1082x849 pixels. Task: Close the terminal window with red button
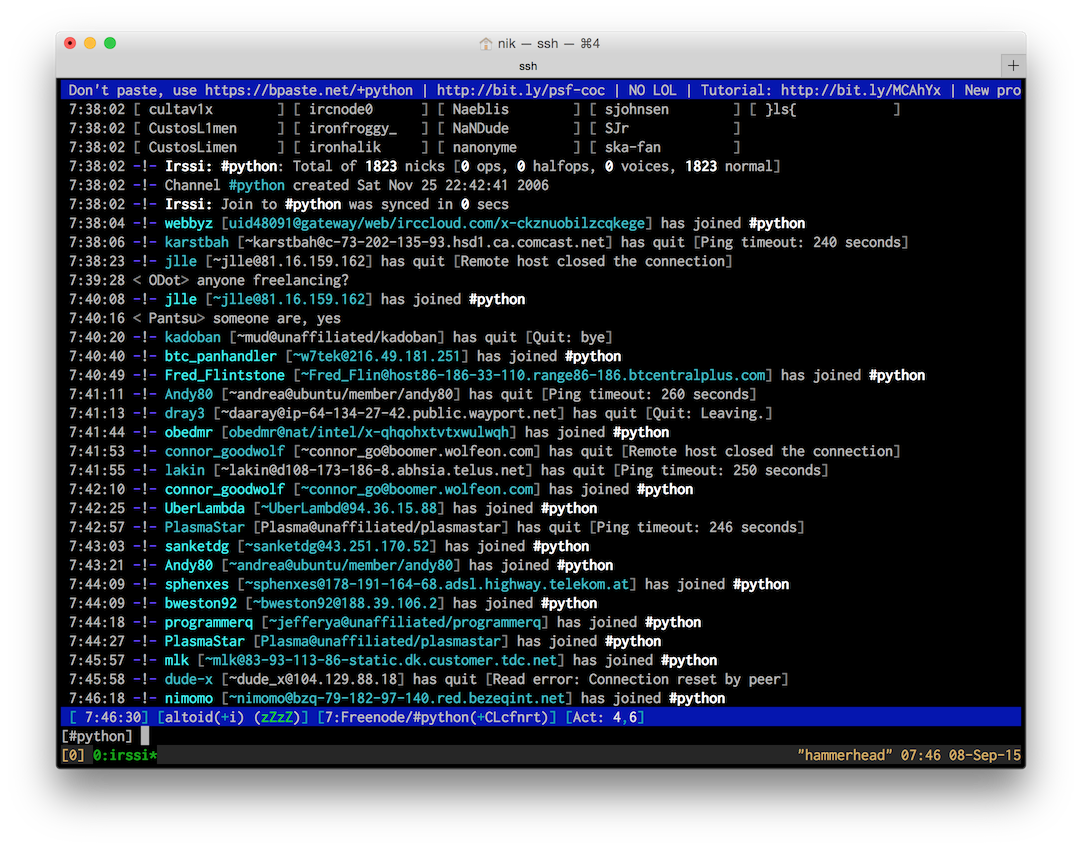tap(70, 43)
